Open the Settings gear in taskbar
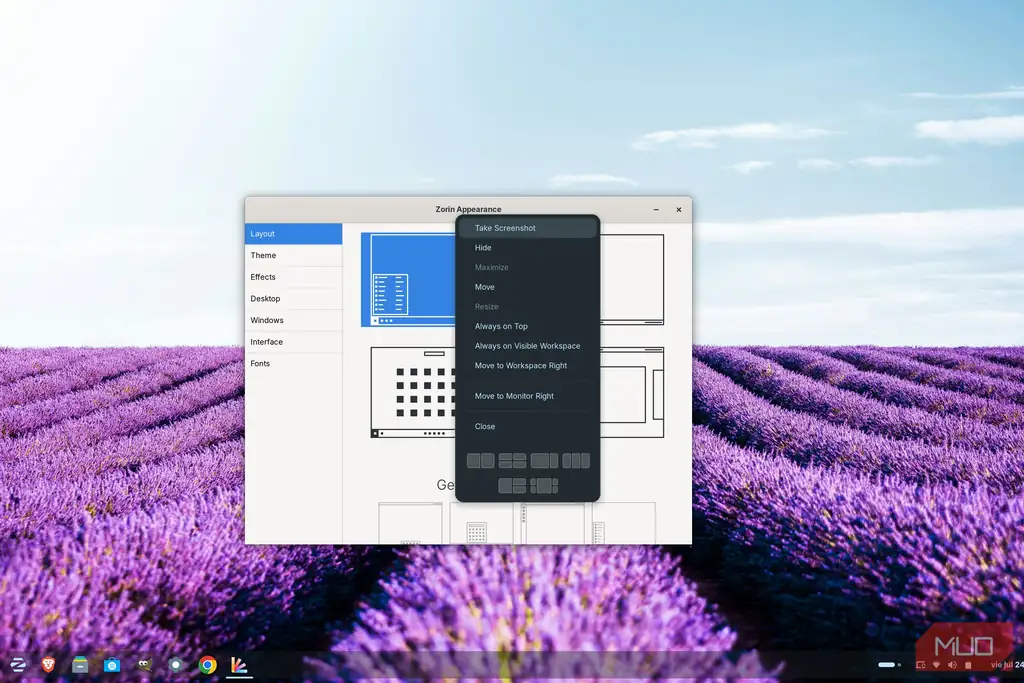This screenshot has height=683, width=1024. pyautogui.click(x=176, y=665)
